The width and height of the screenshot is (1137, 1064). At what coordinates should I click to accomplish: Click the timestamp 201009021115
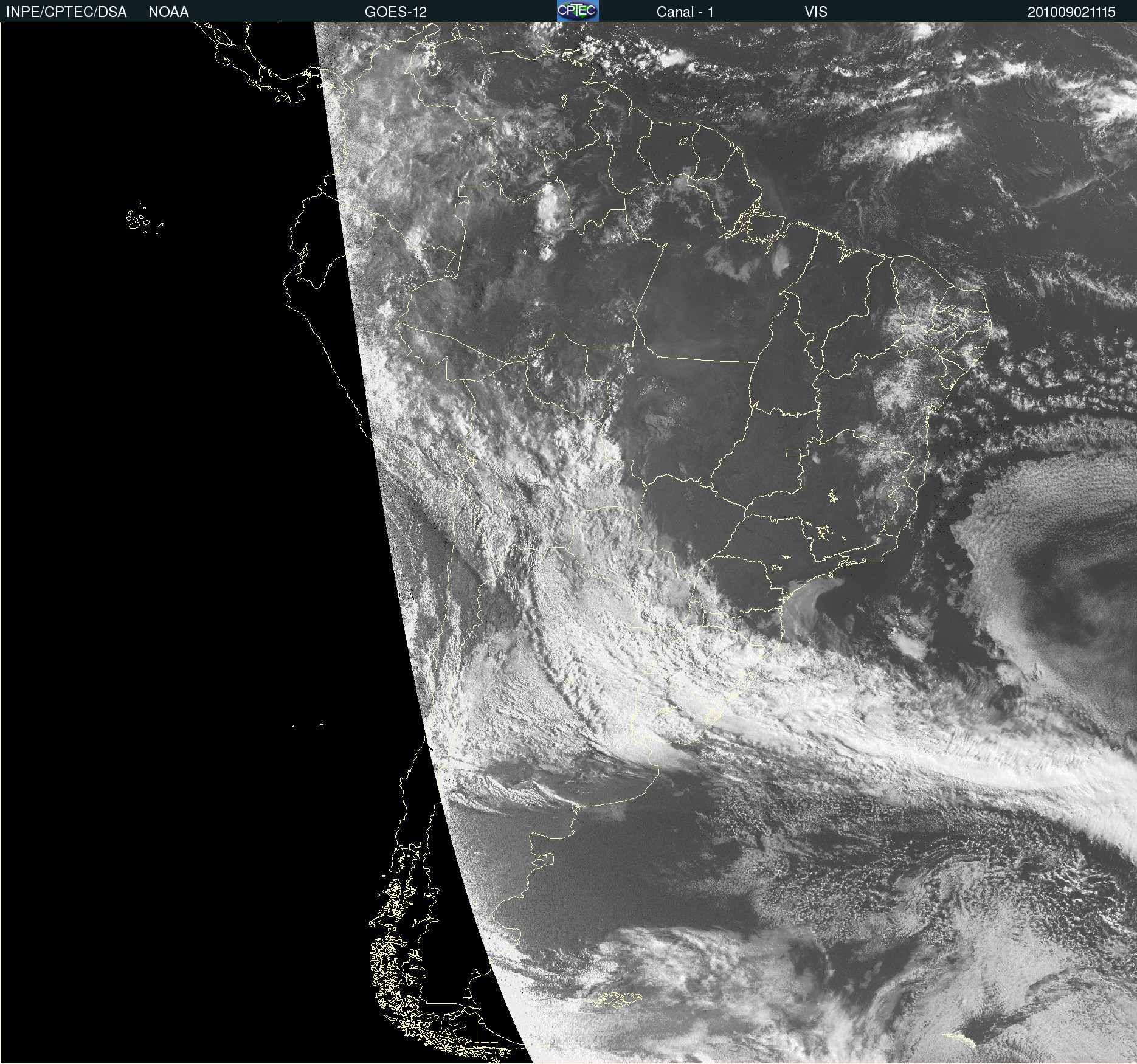(1071, 12)
